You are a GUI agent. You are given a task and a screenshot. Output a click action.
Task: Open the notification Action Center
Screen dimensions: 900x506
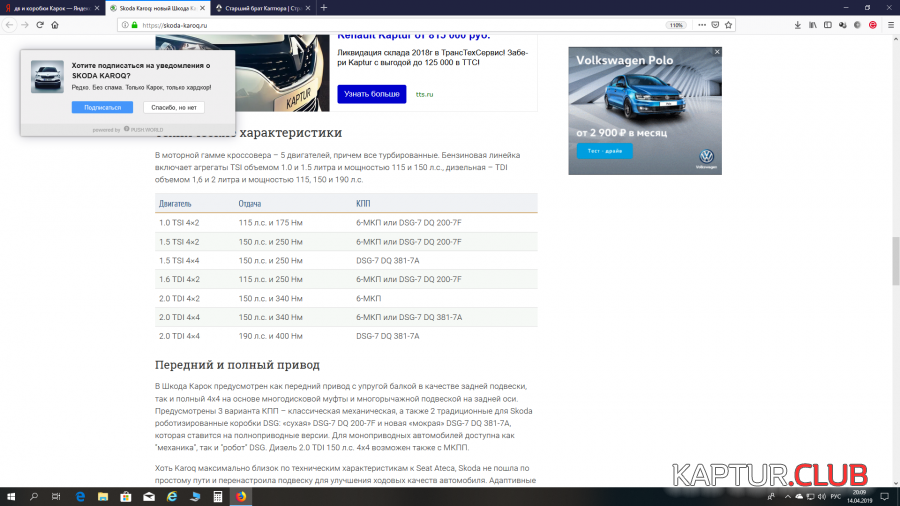[x=885, y=497]
